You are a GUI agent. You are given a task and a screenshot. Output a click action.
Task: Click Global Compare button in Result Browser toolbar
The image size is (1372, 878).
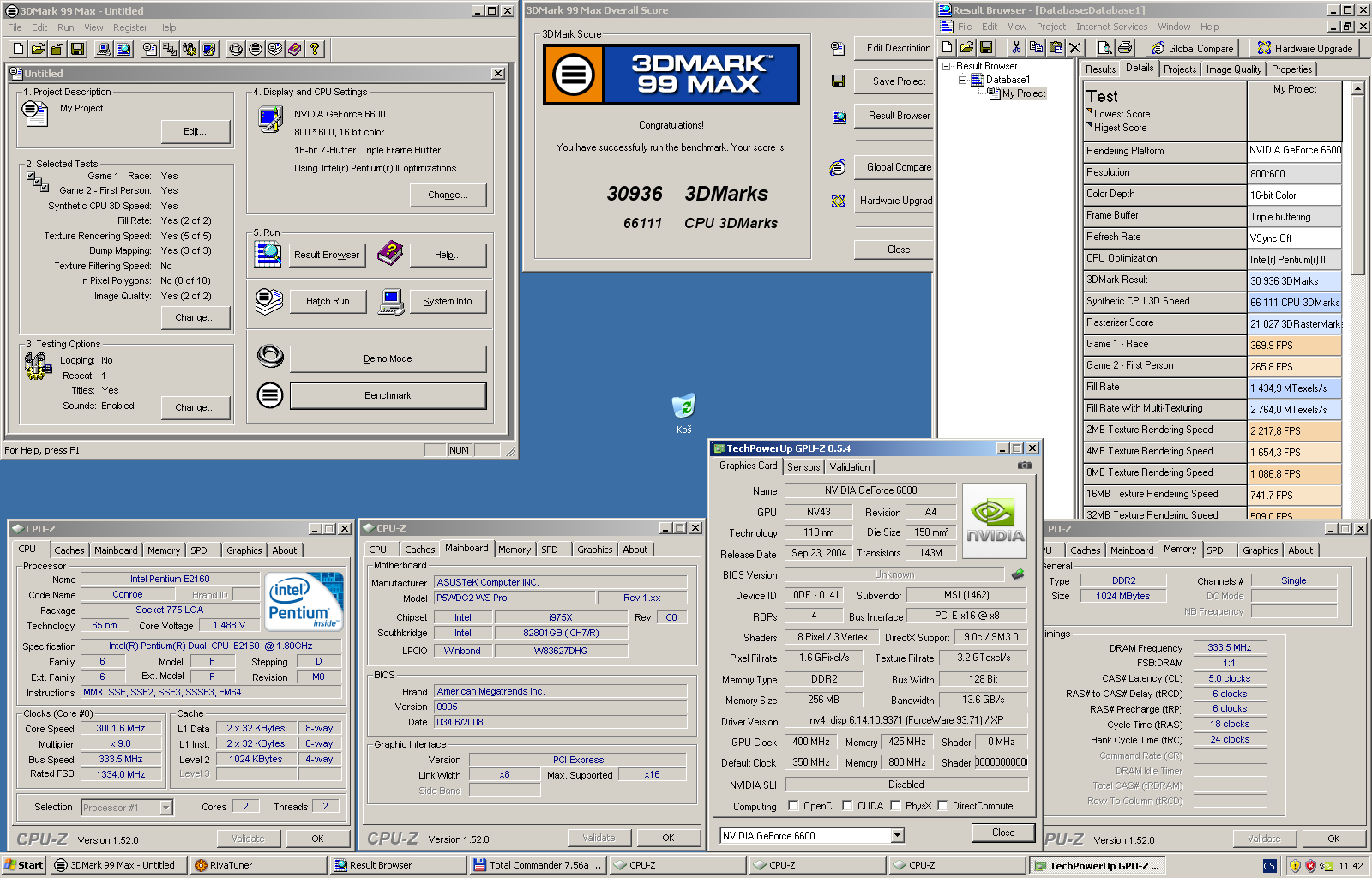point(1193,48)
